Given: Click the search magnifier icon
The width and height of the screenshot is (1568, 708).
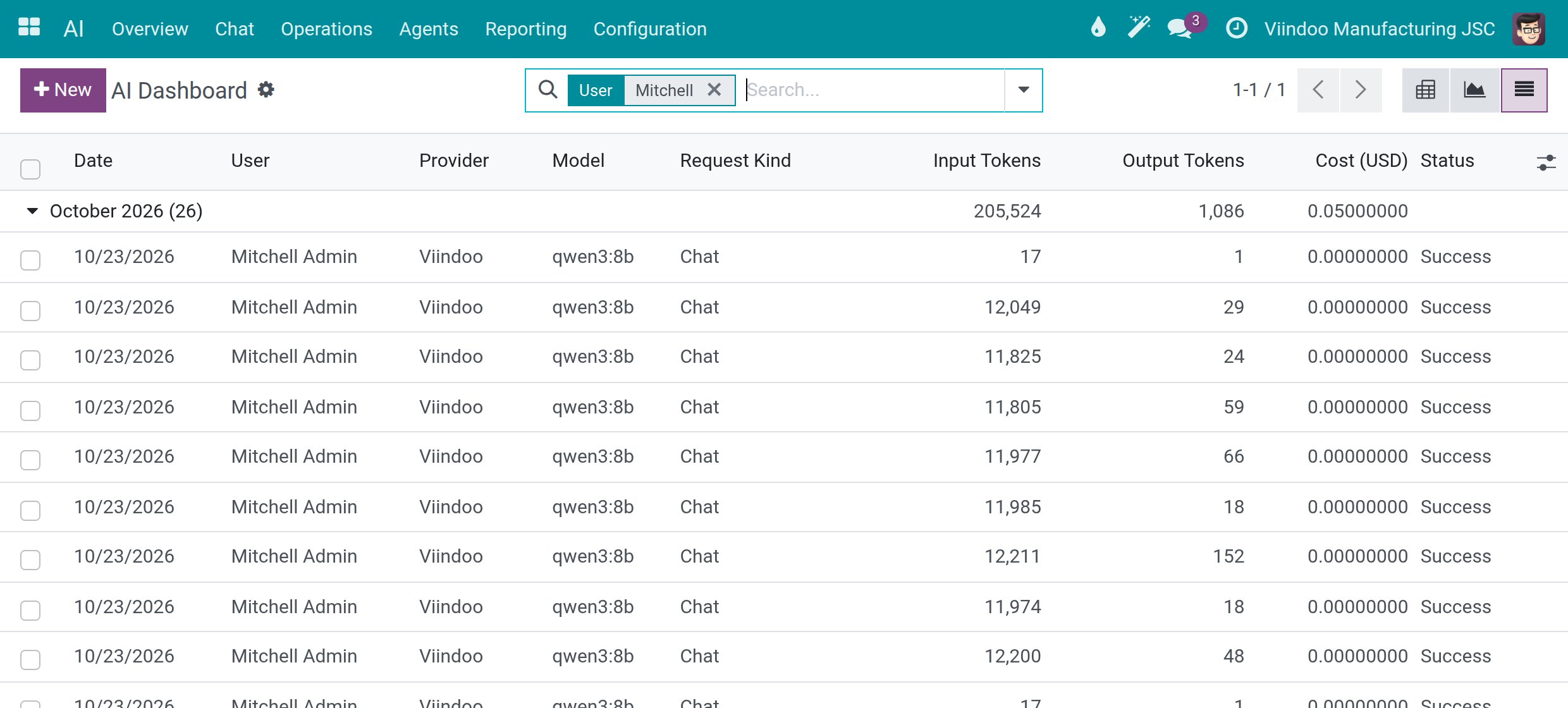Looking at the screenshot, I should pyautogui.click(x=548, y=90).
